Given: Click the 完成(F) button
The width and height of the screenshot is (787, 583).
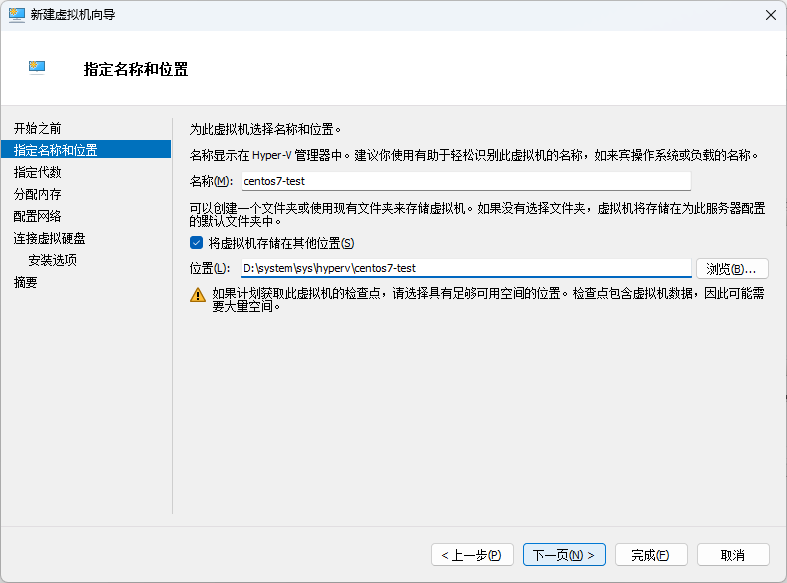Looking at the screenshot, I should point(651,555).
